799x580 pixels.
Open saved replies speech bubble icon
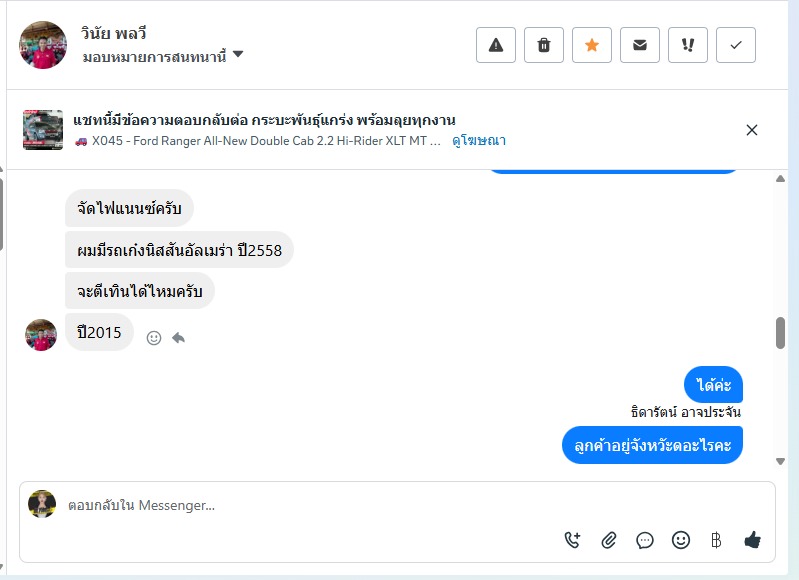coord(645,540)
